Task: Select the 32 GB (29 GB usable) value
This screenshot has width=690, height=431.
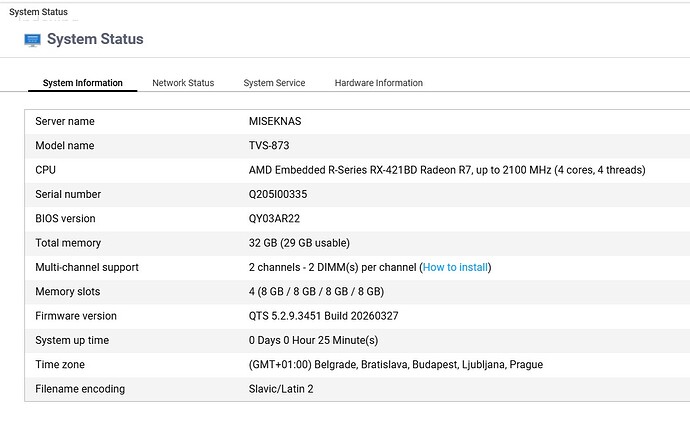Action: point(299,243)
